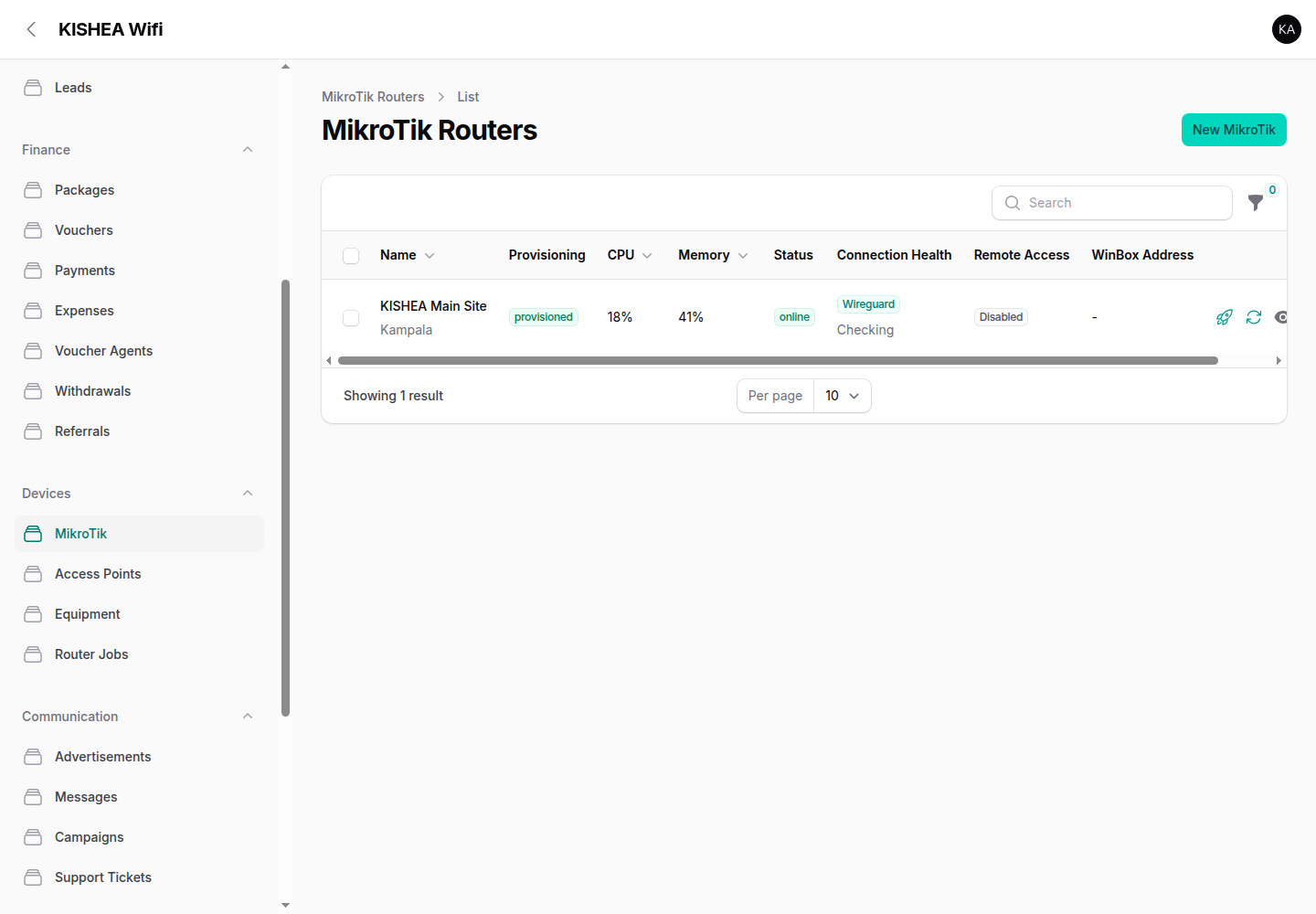Image resolution: width=1316 pixels, height=914 pixels.
Task: Click the Equipment sidebar icon
Action: point(33,614)
